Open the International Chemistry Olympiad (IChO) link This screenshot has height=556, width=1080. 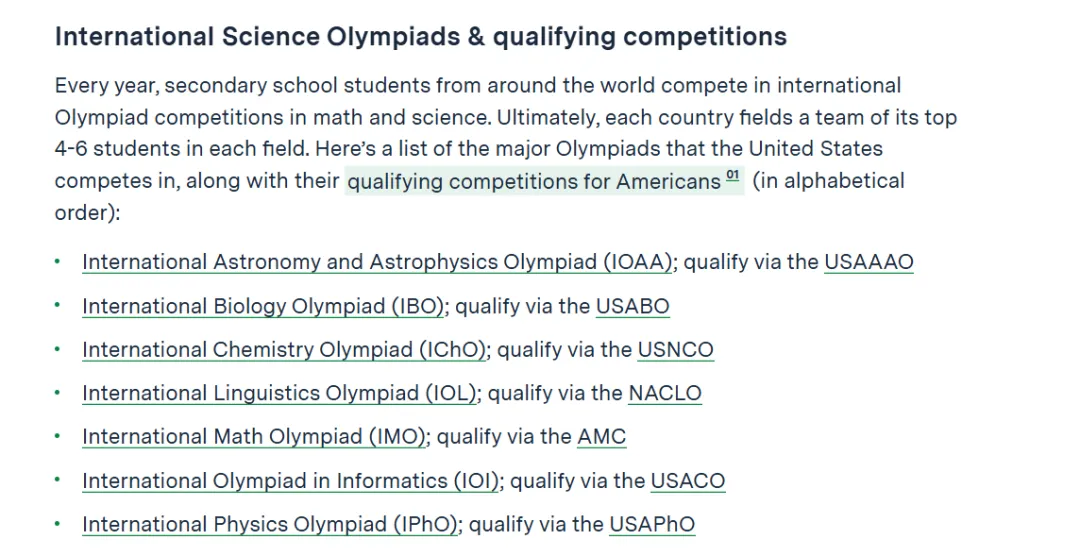click(284, 350)
